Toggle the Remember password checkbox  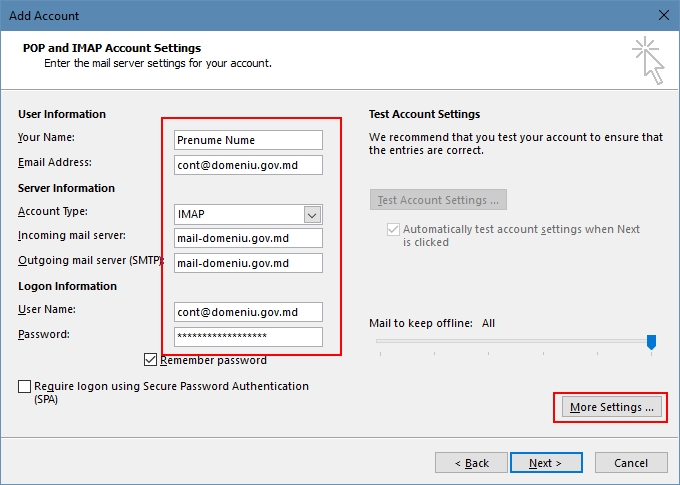point(151,360)
